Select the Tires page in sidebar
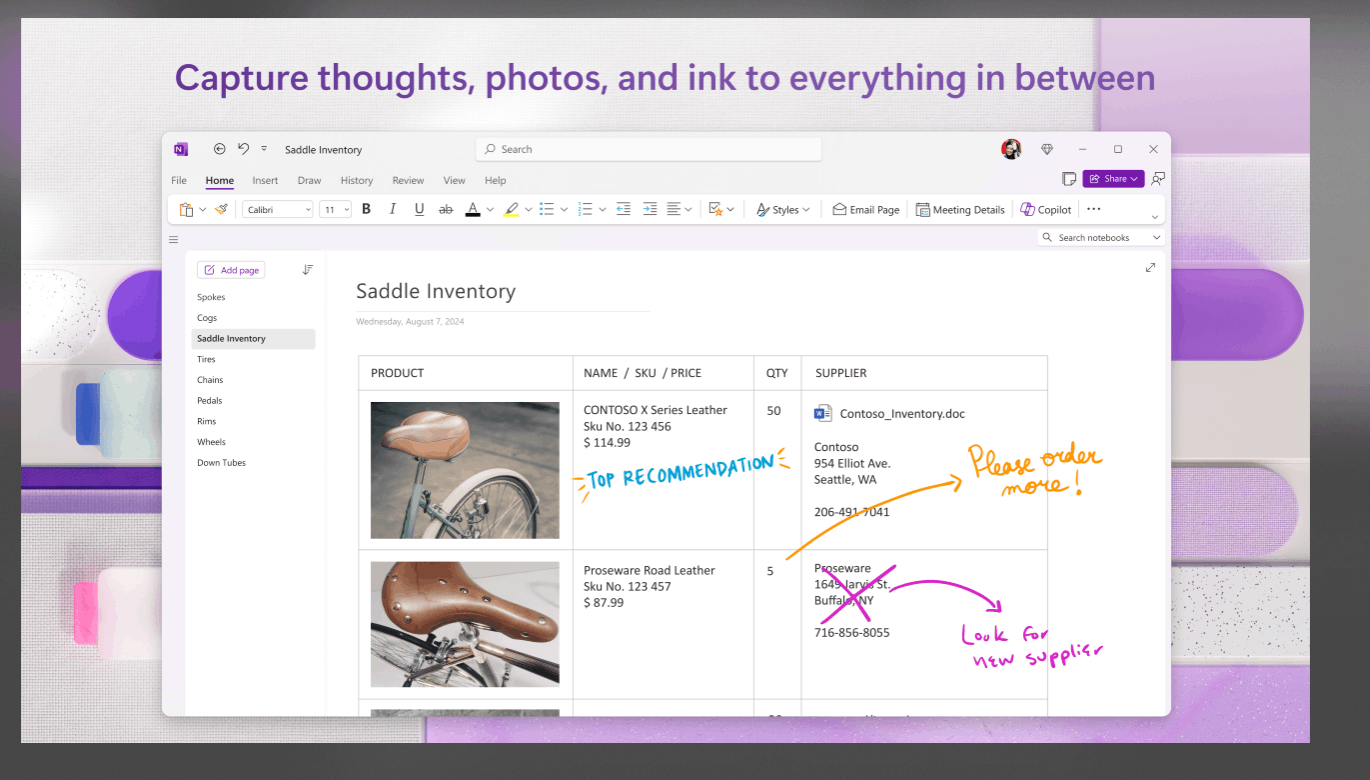This screenshot has width=1370, height=780. point(207,358)
